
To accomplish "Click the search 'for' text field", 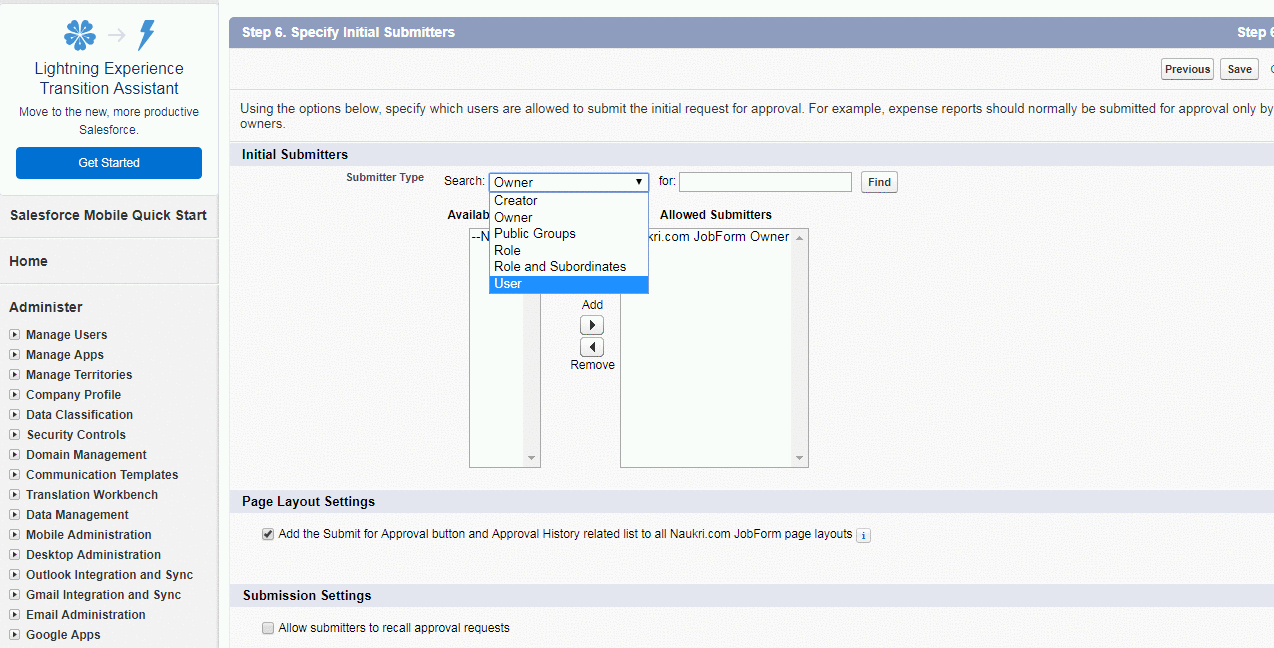I will tap(765, 182).
